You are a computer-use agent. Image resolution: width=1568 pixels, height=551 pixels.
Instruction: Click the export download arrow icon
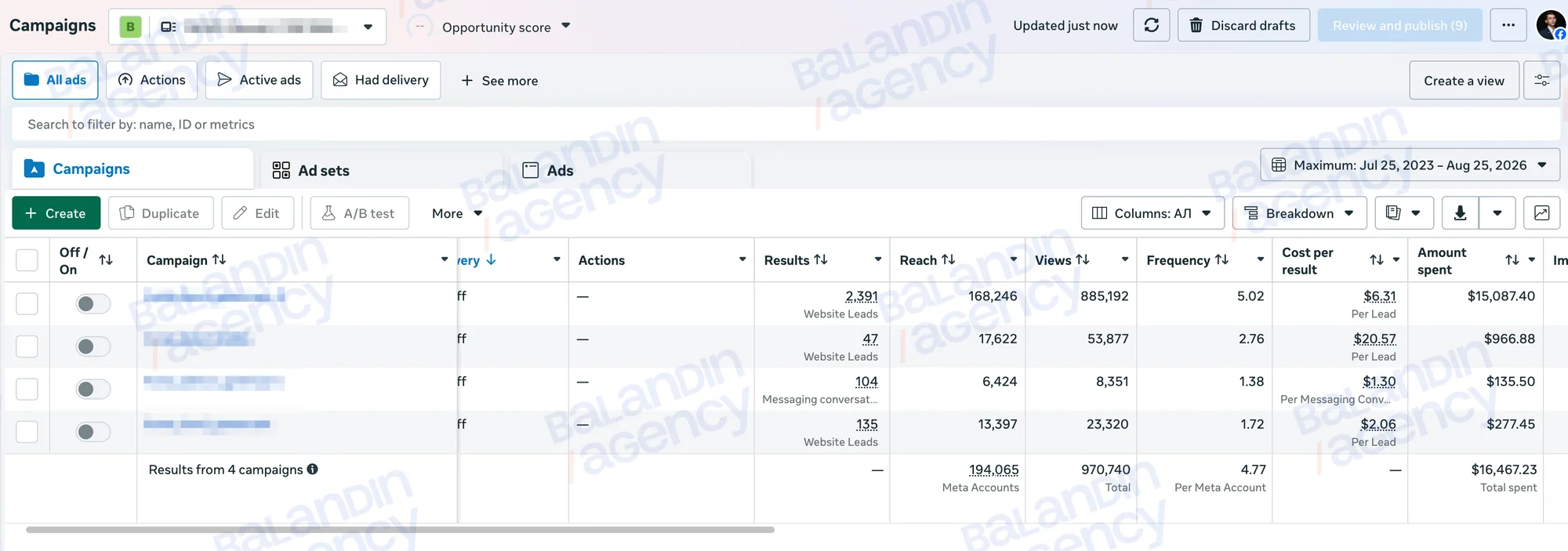[x=1460, y=213]
